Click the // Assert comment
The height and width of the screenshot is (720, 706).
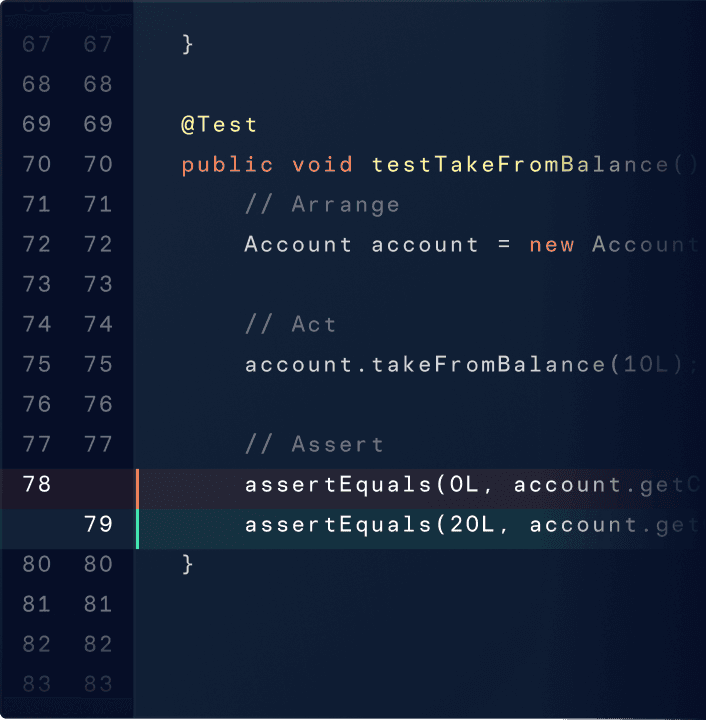(x=314, y=445)
